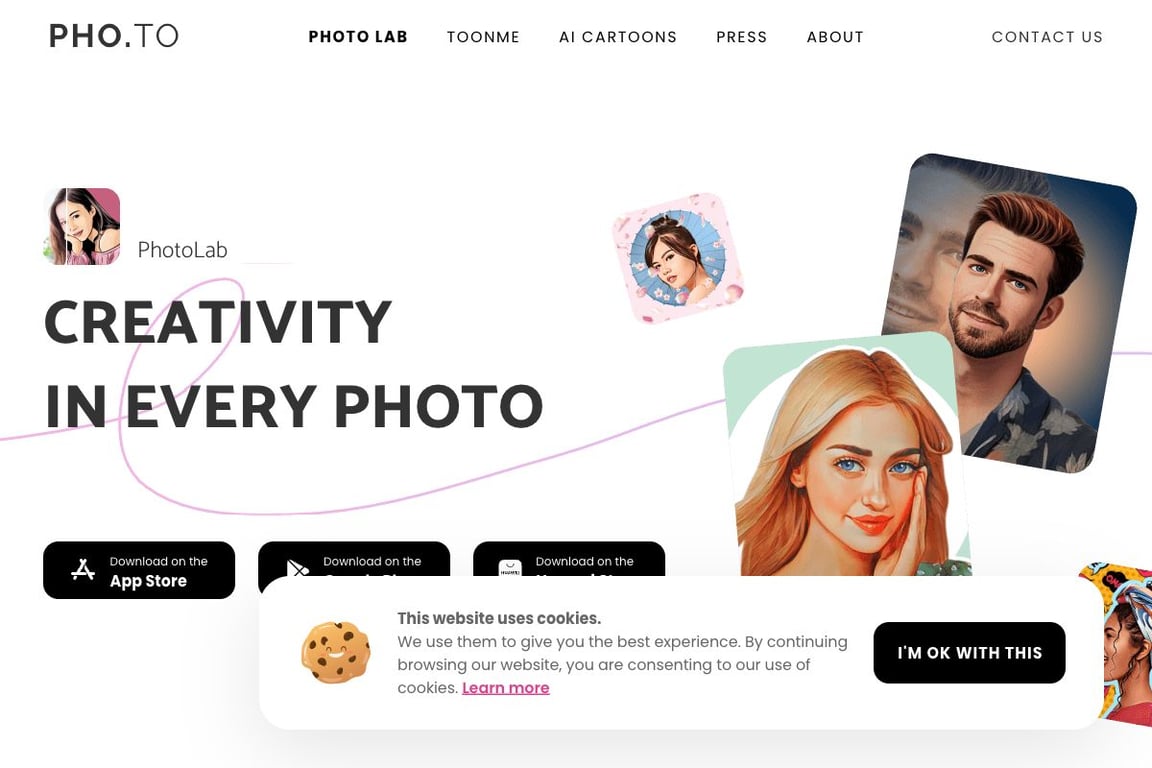The width and height of the screenshot is (1152, 768).
Task: Click the smiling cookie icon
Action: pos(336,653)
